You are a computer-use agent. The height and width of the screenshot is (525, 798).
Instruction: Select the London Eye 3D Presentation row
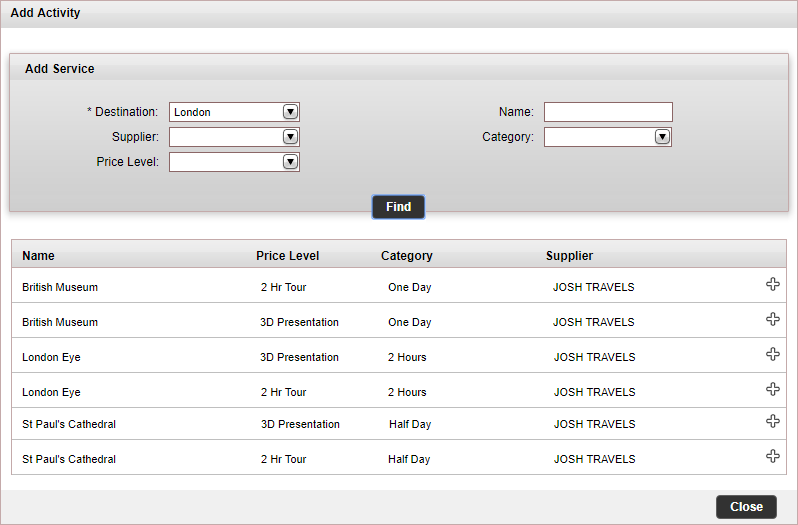[399, 356]
